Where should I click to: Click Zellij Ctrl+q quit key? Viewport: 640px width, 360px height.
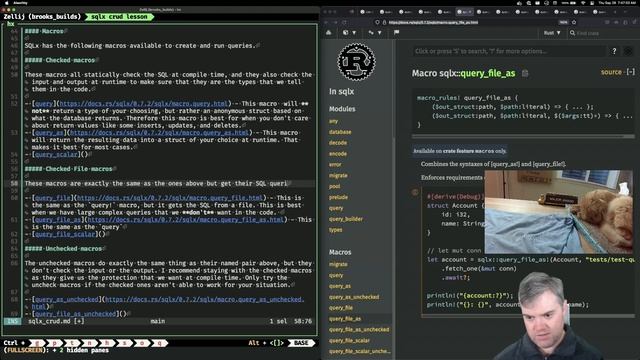pyautogui.click(x=160, y=343)
